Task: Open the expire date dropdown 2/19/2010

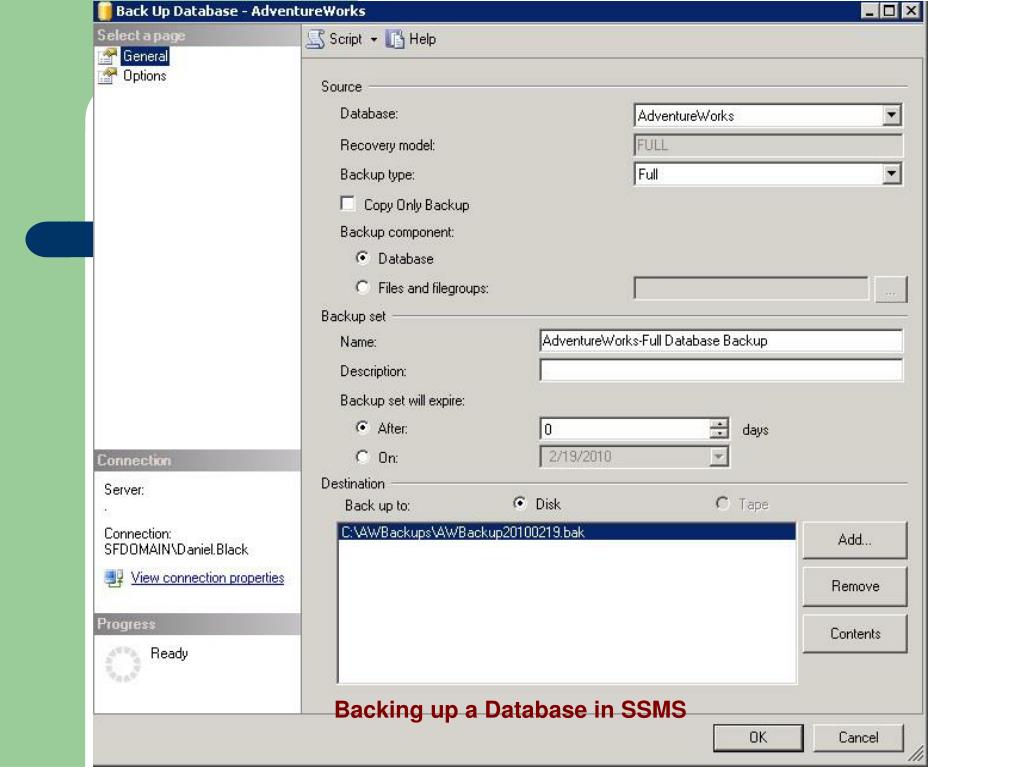Action: coord(718,457)
